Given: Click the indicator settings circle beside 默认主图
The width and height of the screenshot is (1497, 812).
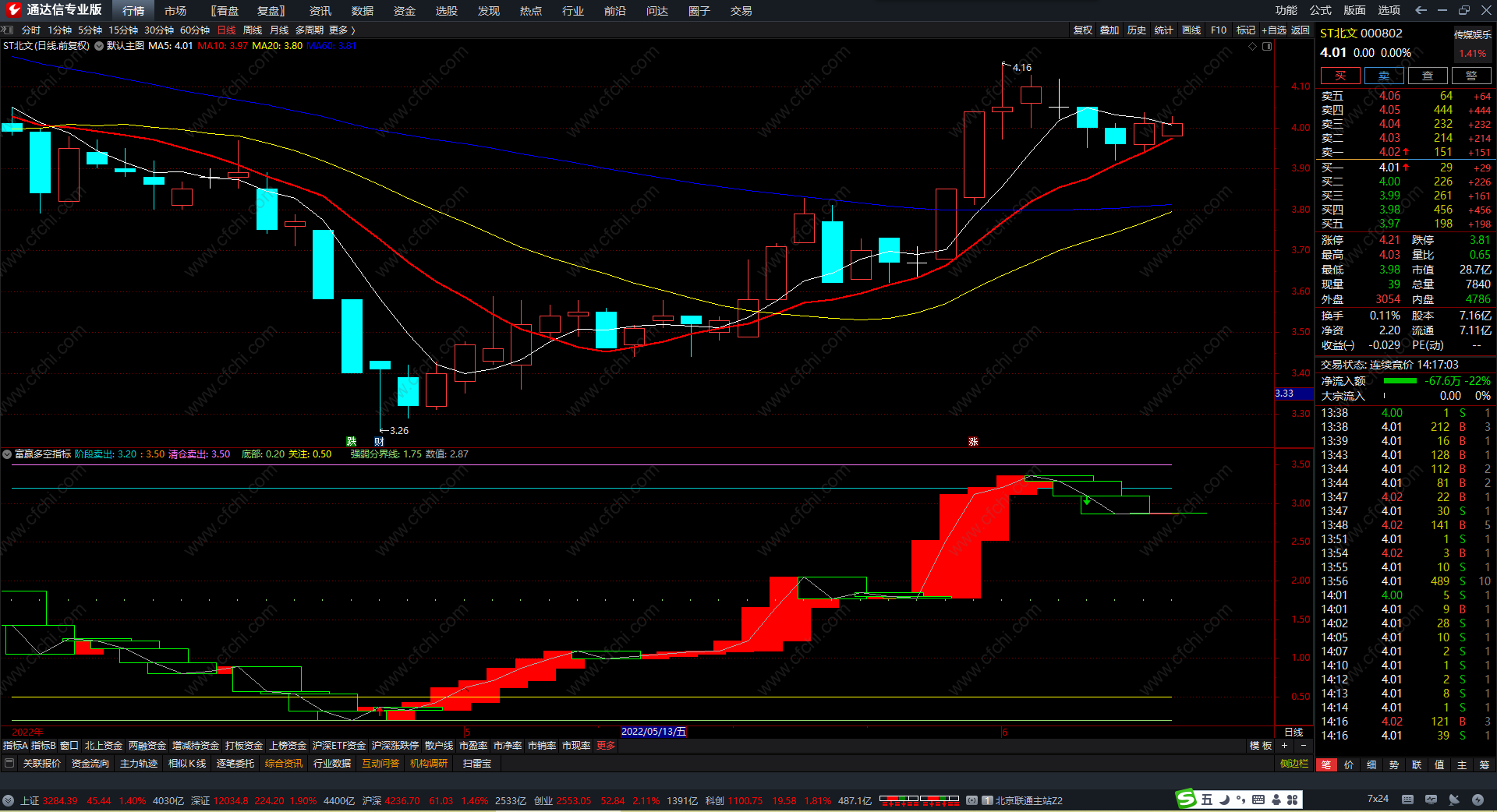Looking at the screenshot, I should click(99, 46).
